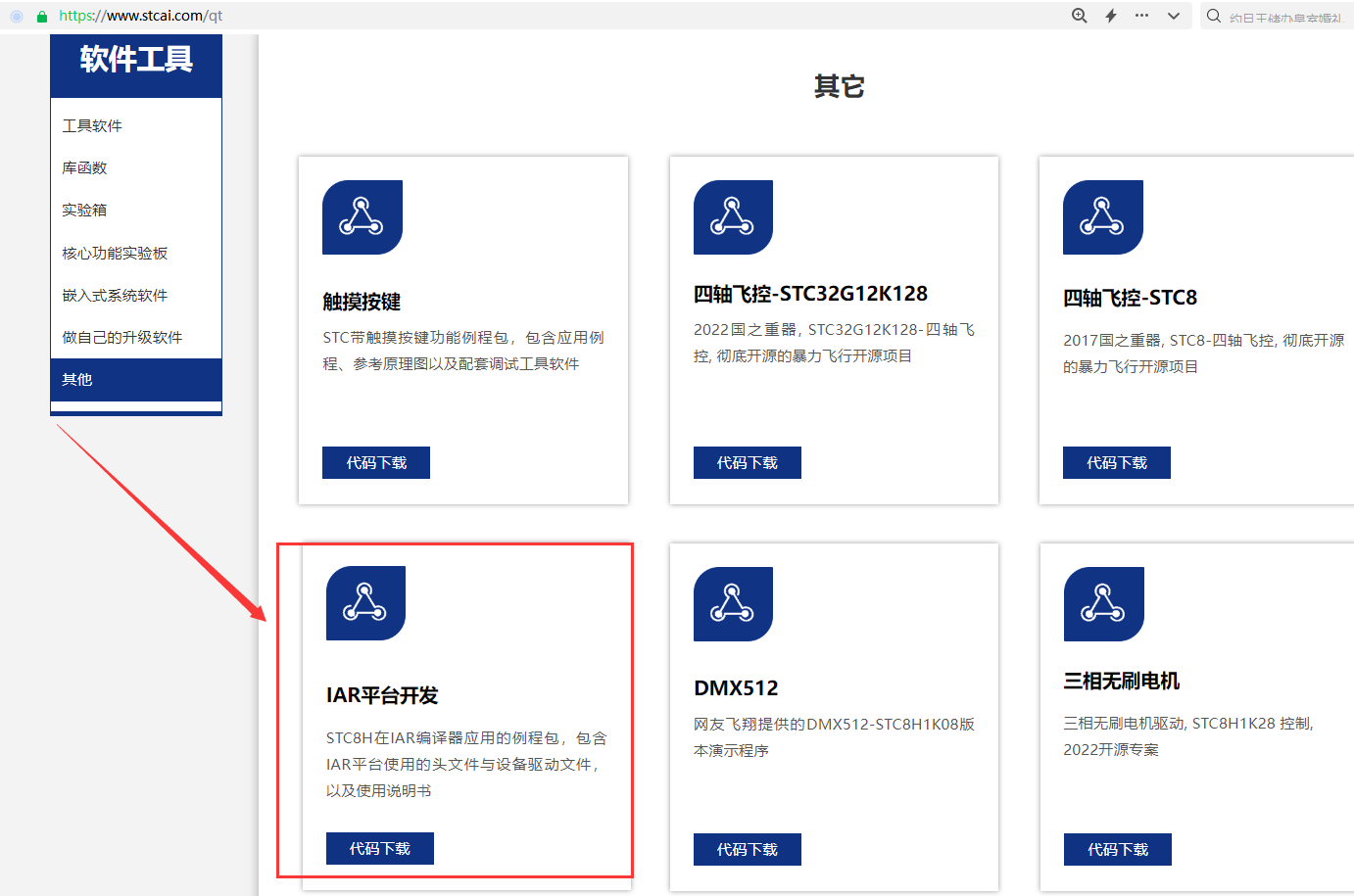Click the description starting 2017国之重器

point(1204,354)
